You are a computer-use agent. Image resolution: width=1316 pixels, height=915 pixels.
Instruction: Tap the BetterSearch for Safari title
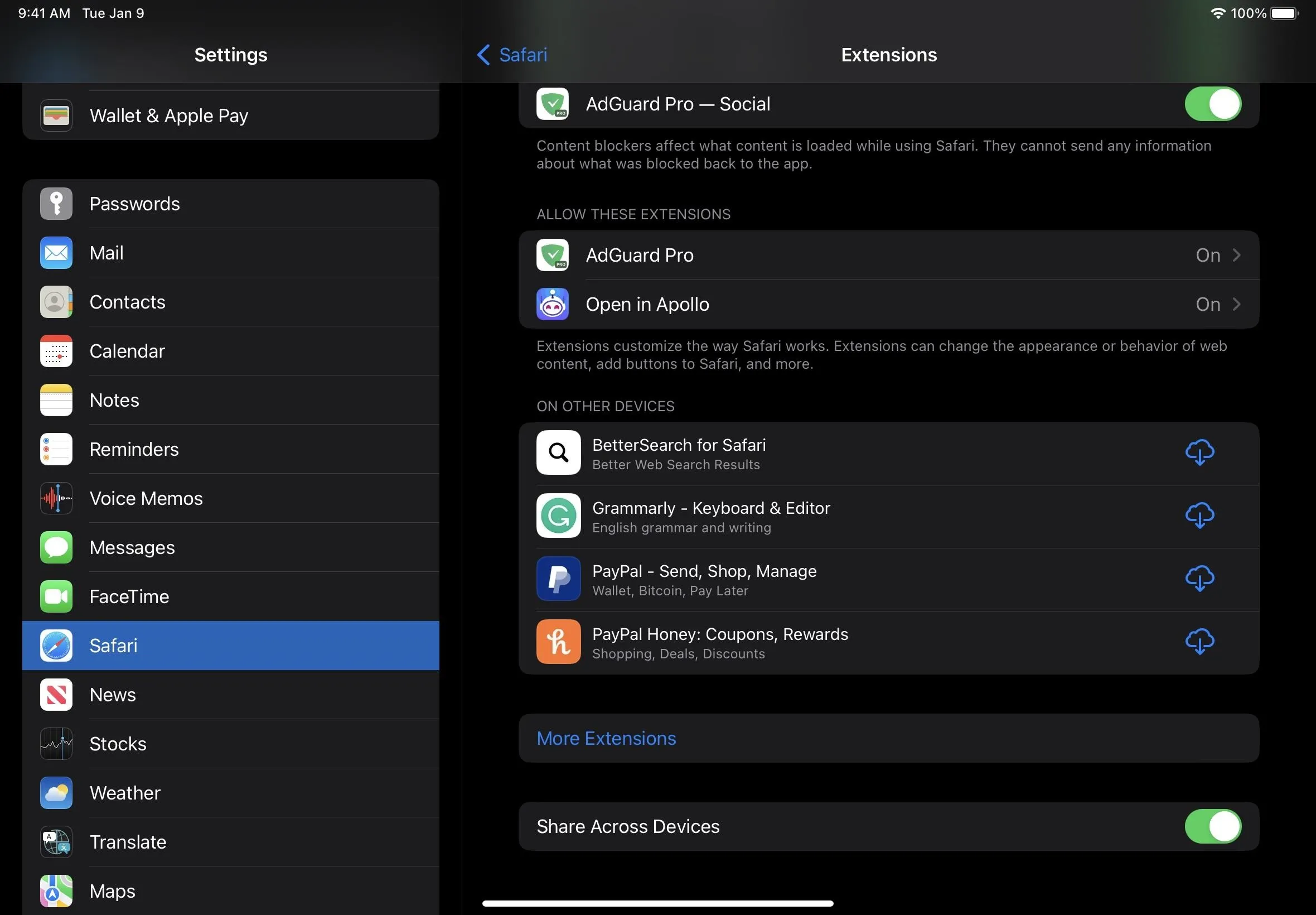pyautogui.click(x=679, y=445)
